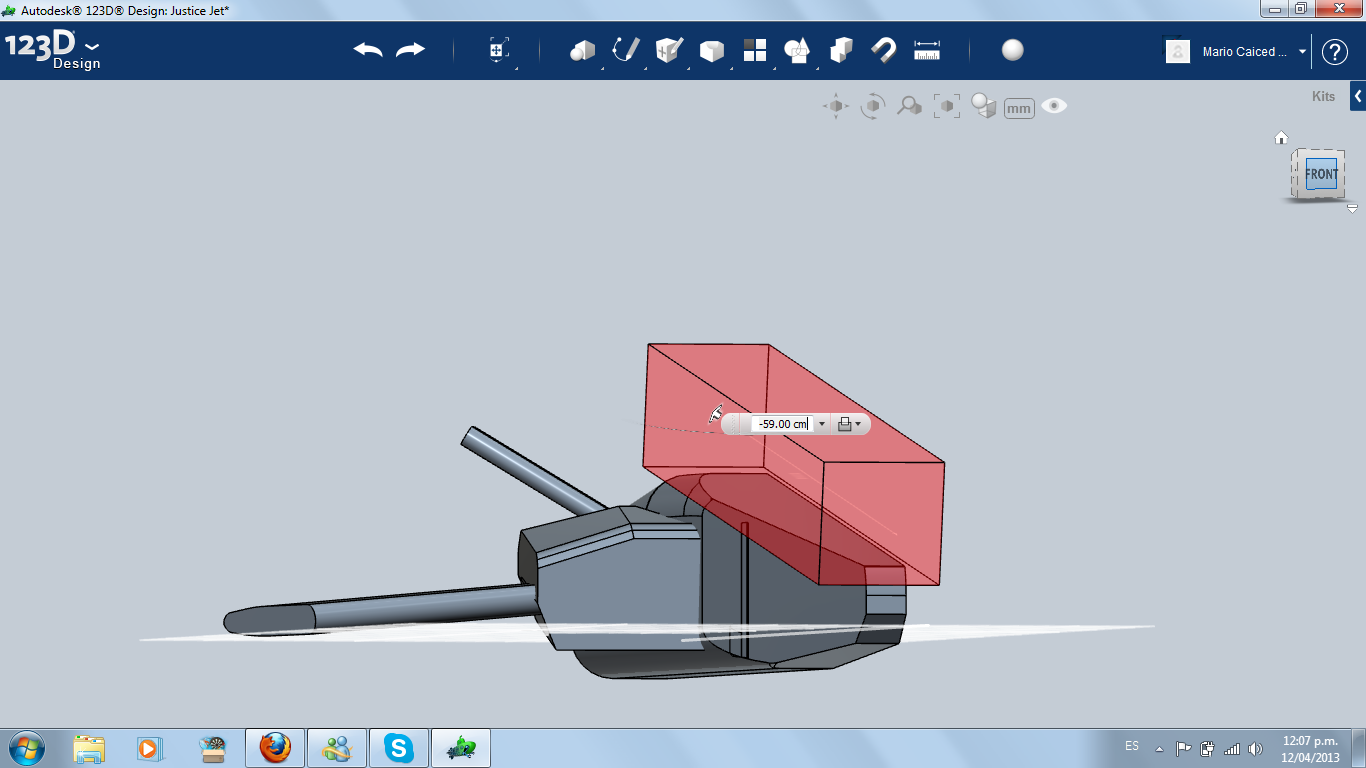This screenshot has height=768, width=1366.
Task: Open the Sketch tools menu
Action: pyautogui.click(x=626, y=50)
